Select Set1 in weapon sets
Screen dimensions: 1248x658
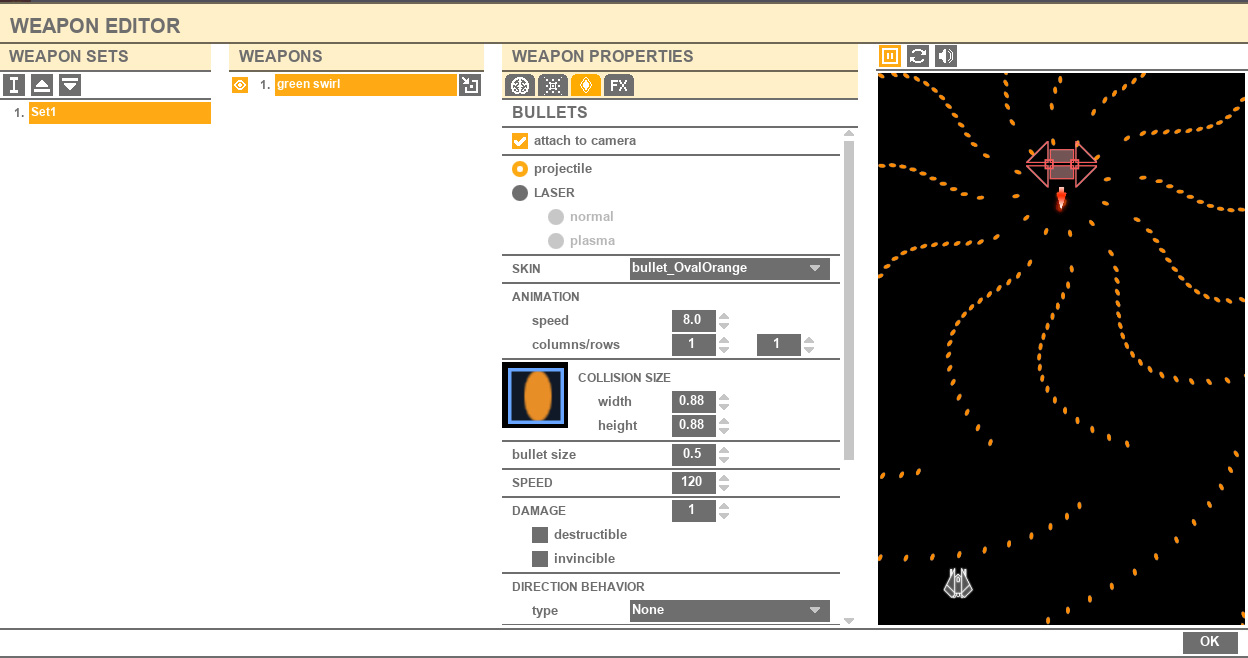(x=119, y=112)
